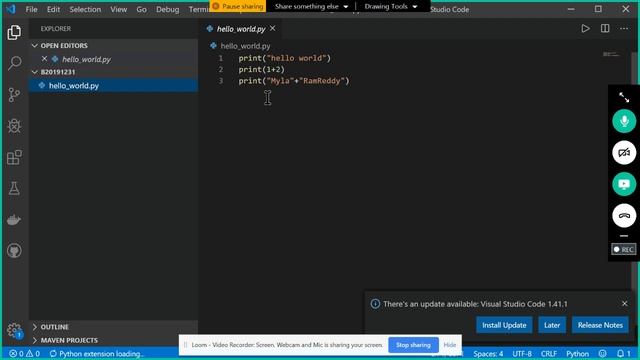
Task: Open the Selection menu
Action: 85,9
